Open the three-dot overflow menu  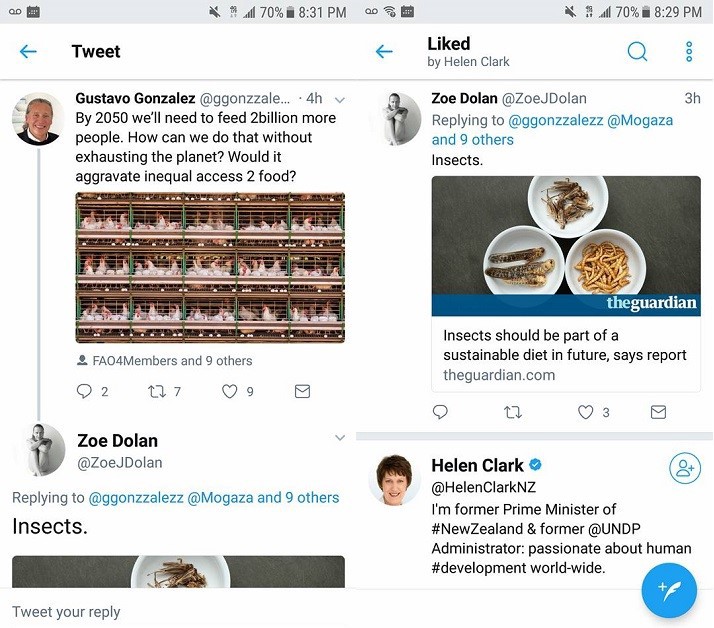[x=689, y=52]
